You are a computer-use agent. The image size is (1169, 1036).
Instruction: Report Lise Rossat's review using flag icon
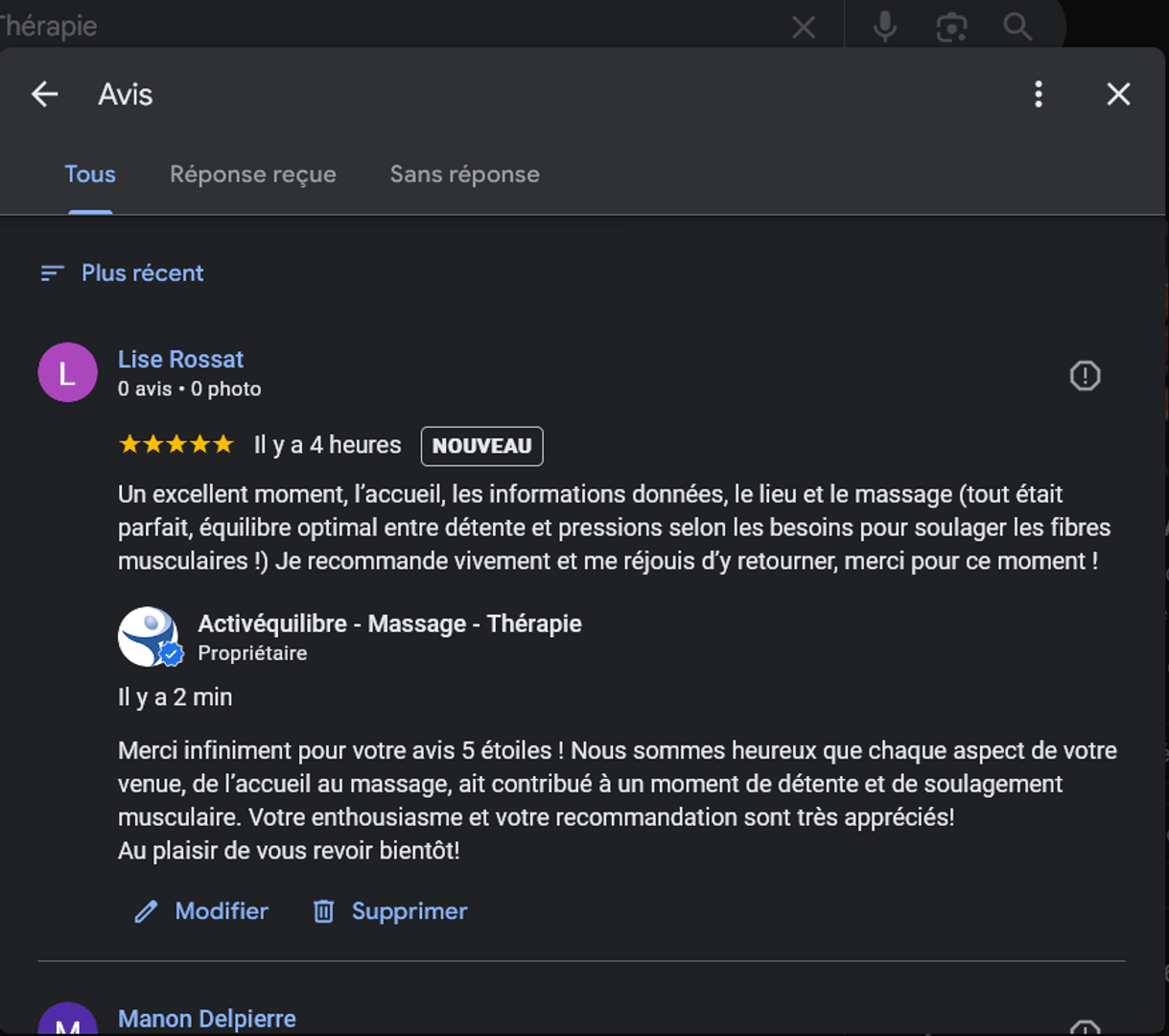click(x=1085, y=375)
